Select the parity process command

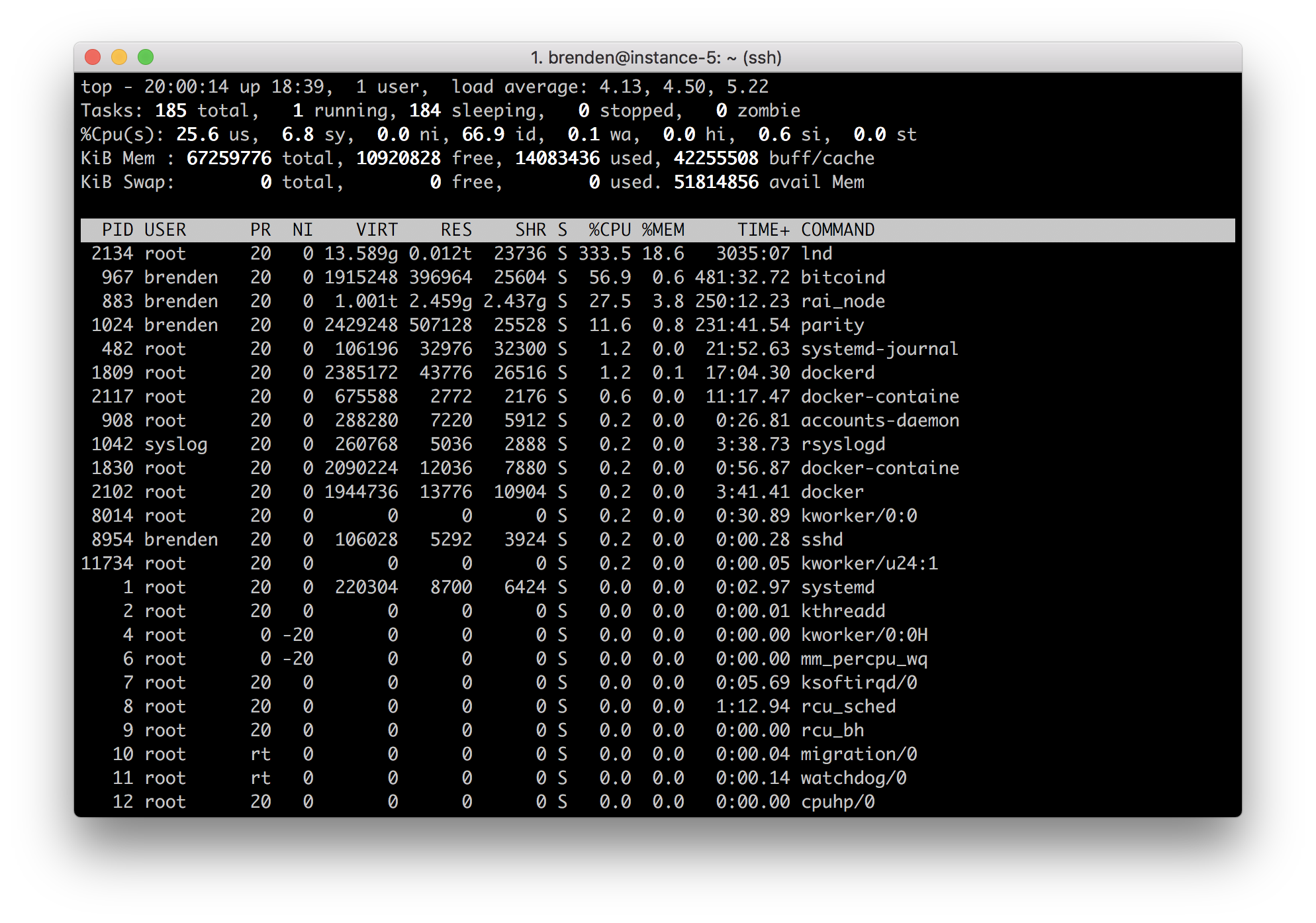(x=832, y=325)
